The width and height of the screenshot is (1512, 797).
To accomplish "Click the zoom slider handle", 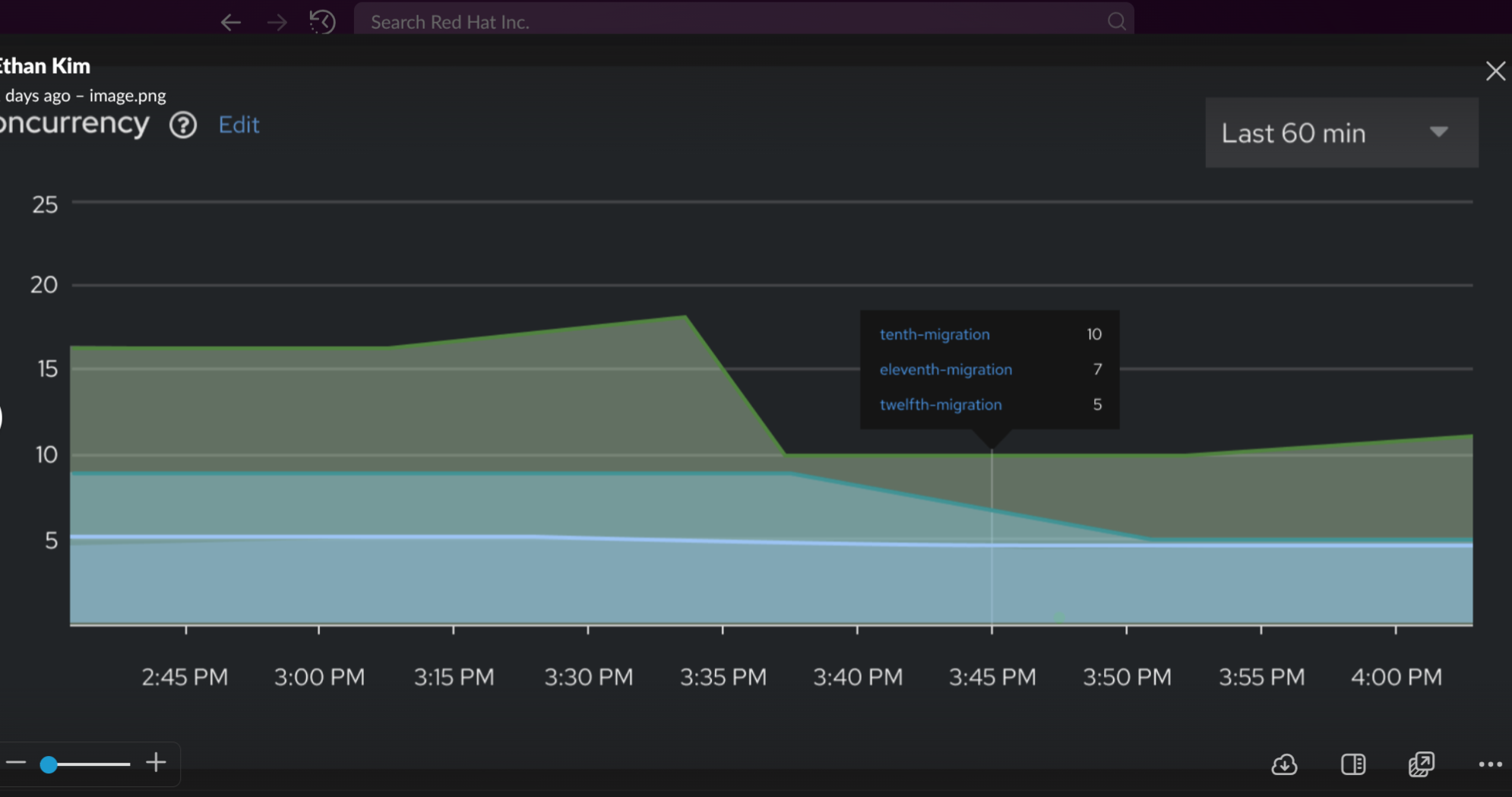I will click(x=49, y=764).
